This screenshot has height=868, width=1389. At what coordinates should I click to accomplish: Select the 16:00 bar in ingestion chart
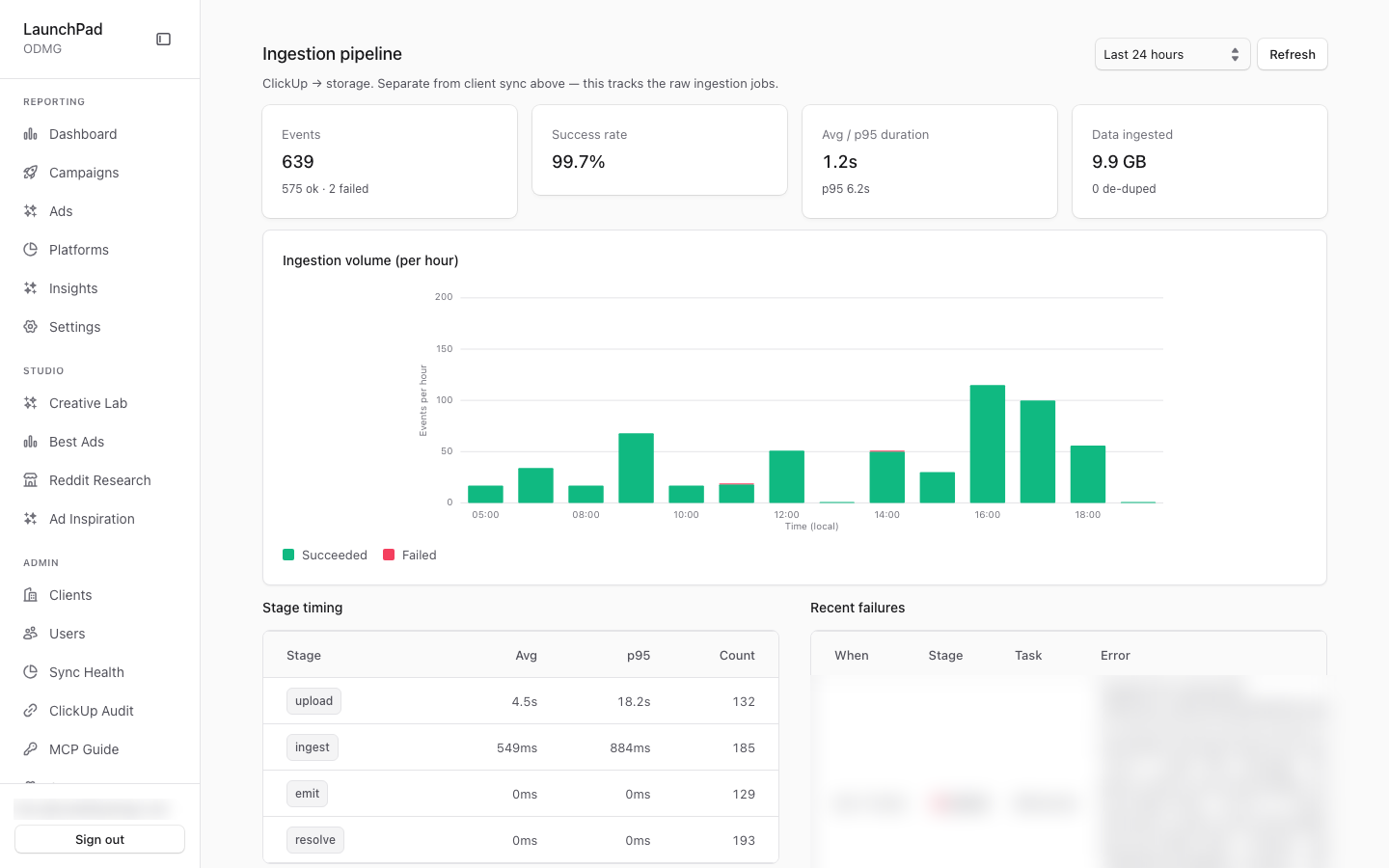click(987, 444)
